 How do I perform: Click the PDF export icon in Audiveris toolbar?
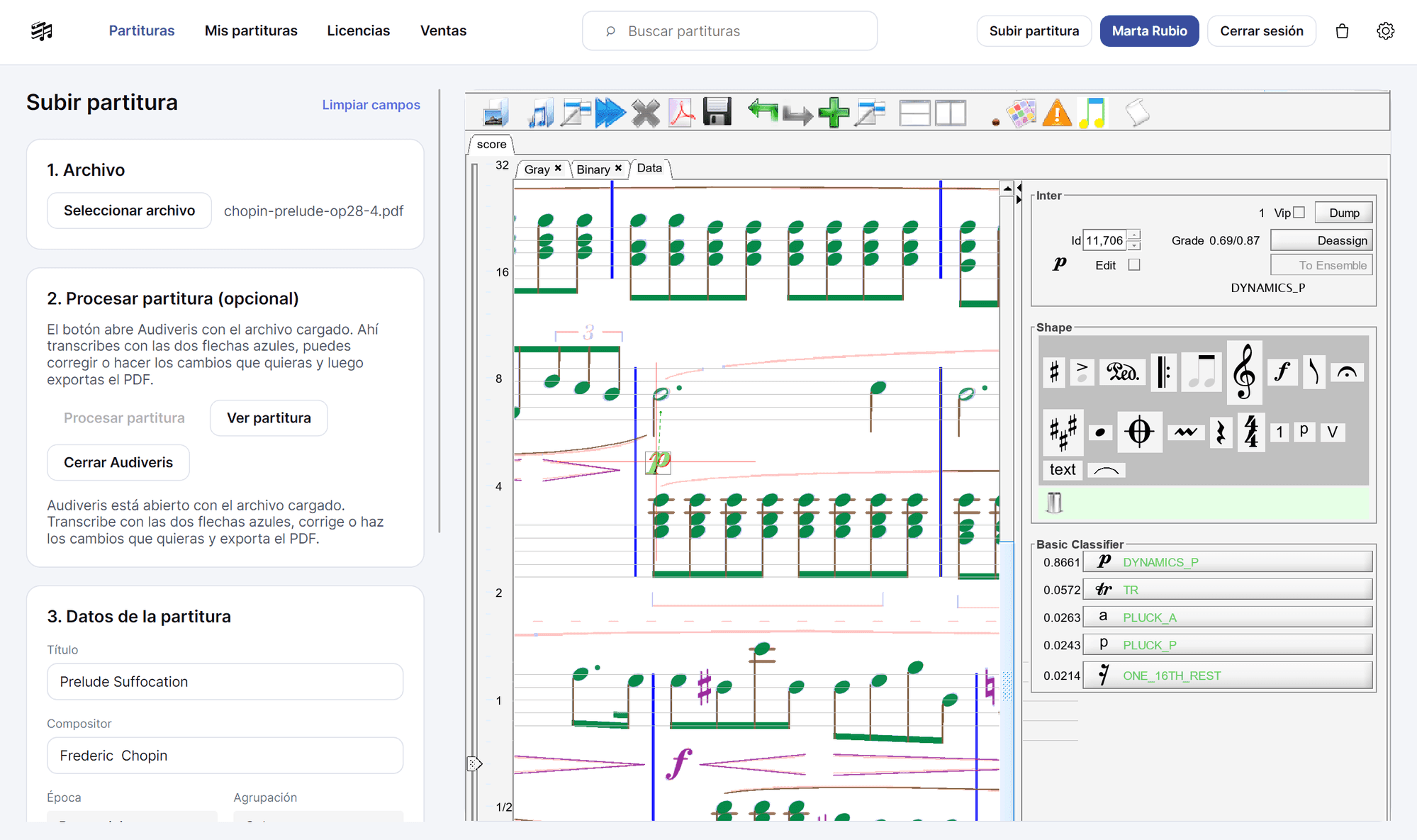click(x=681, y=113)
